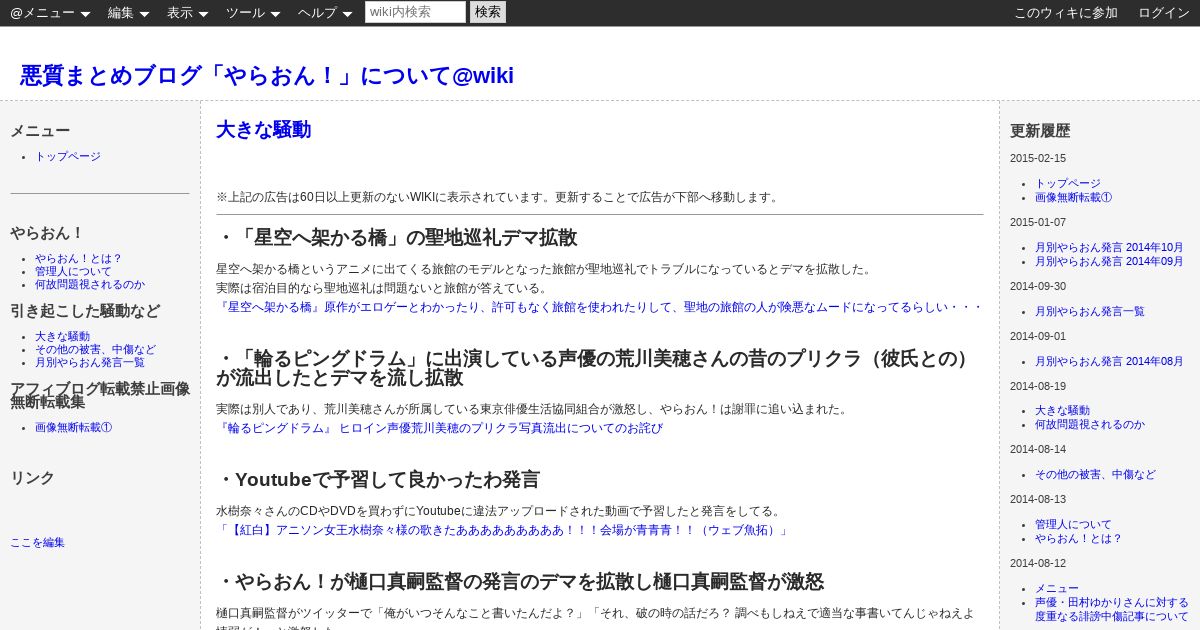Open 何故問題視されるのか in left menu
This screenshot has height=630, width=1200.
90,284
